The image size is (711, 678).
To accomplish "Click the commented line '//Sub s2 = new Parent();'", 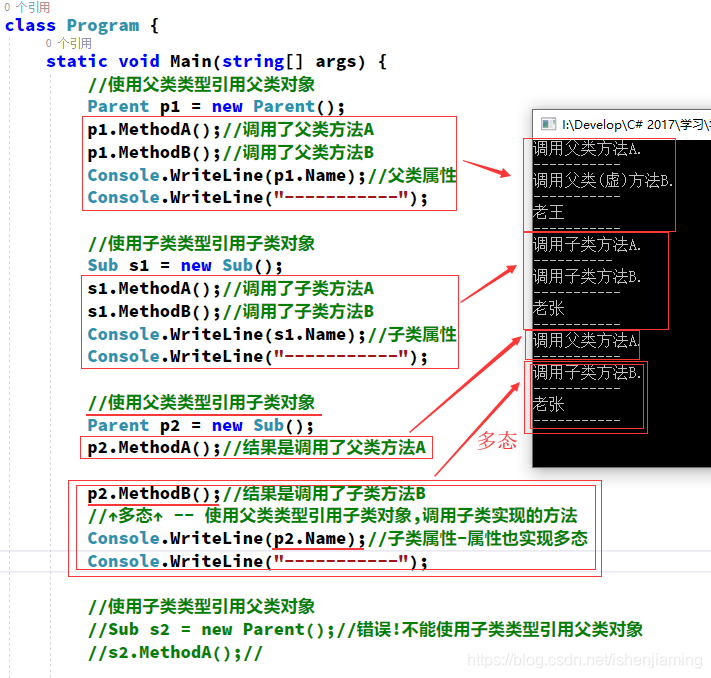I will coord(211,629).
